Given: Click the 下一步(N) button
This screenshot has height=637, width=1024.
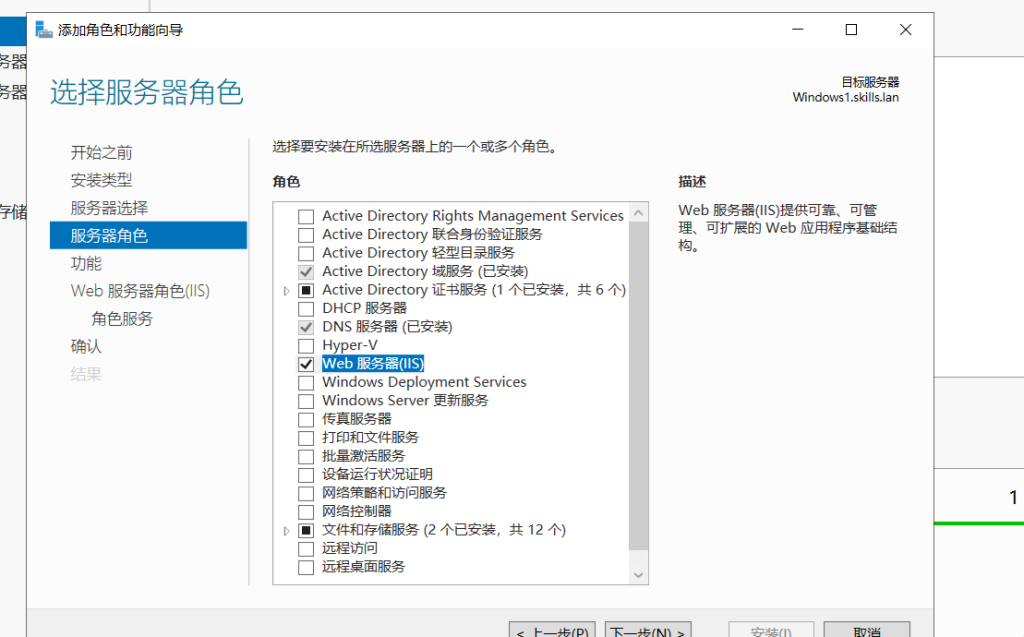Looking at the screenshot, I should coord(649,629).
